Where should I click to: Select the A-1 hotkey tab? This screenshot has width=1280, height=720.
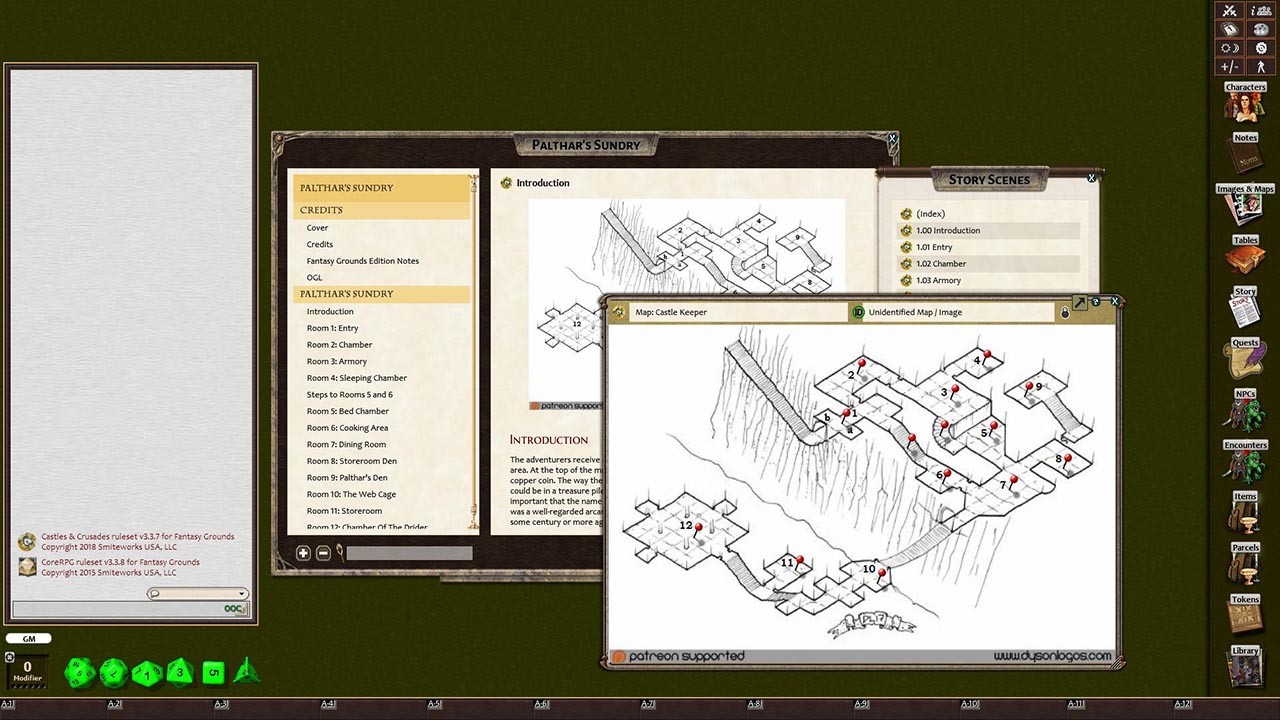(x=11, y=703)
